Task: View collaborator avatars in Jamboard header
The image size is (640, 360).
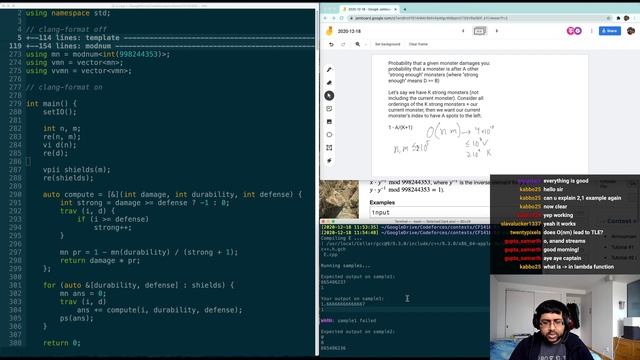Action: point(574,31)
